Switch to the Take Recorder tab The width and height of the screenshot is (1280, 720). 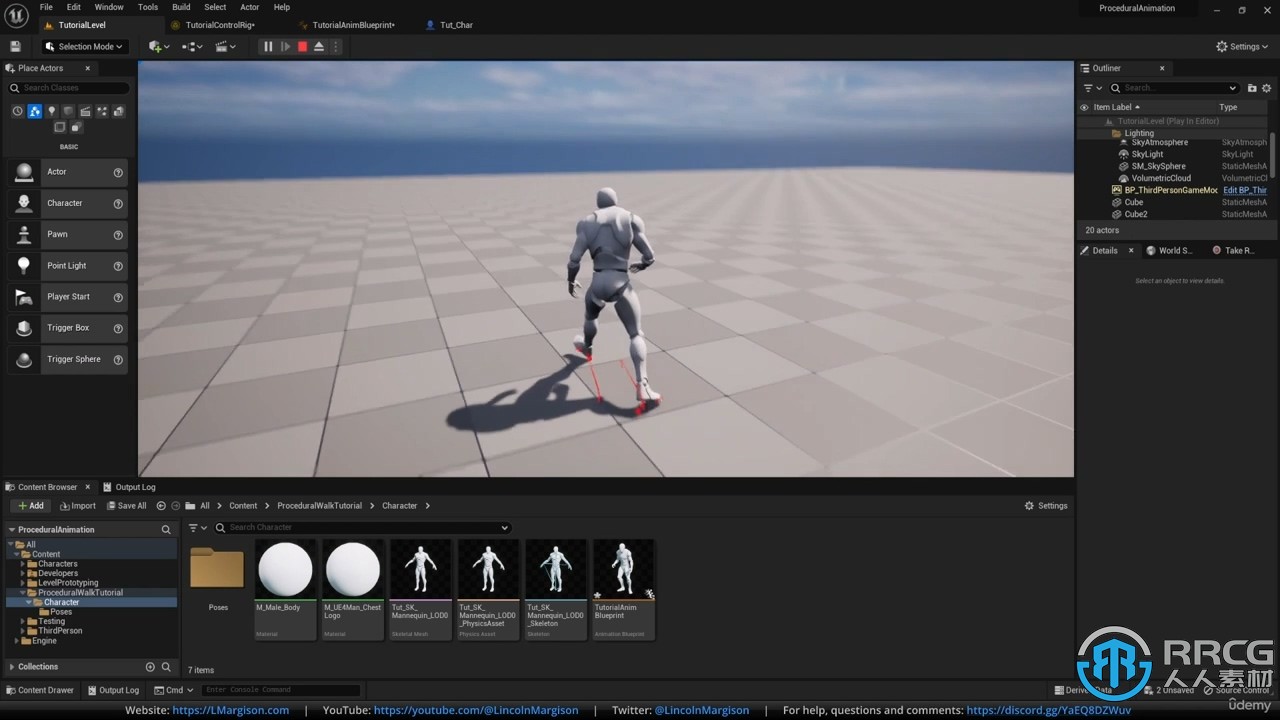click(x=1233, y=251)
